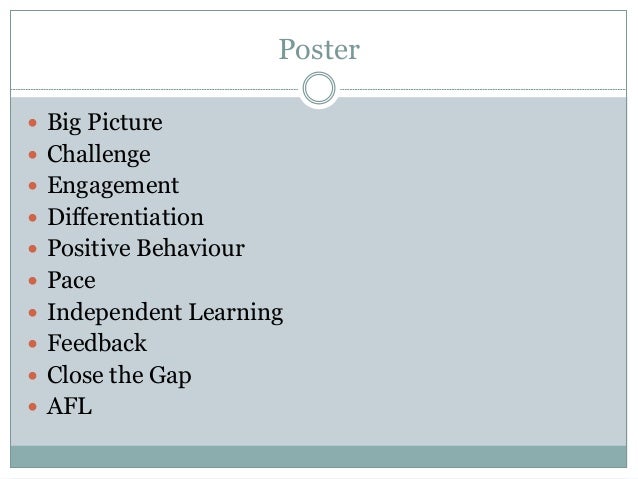Click the AFL bullet item
The height and width of the screenshot is (479, 638).
[x=70, y=407]
